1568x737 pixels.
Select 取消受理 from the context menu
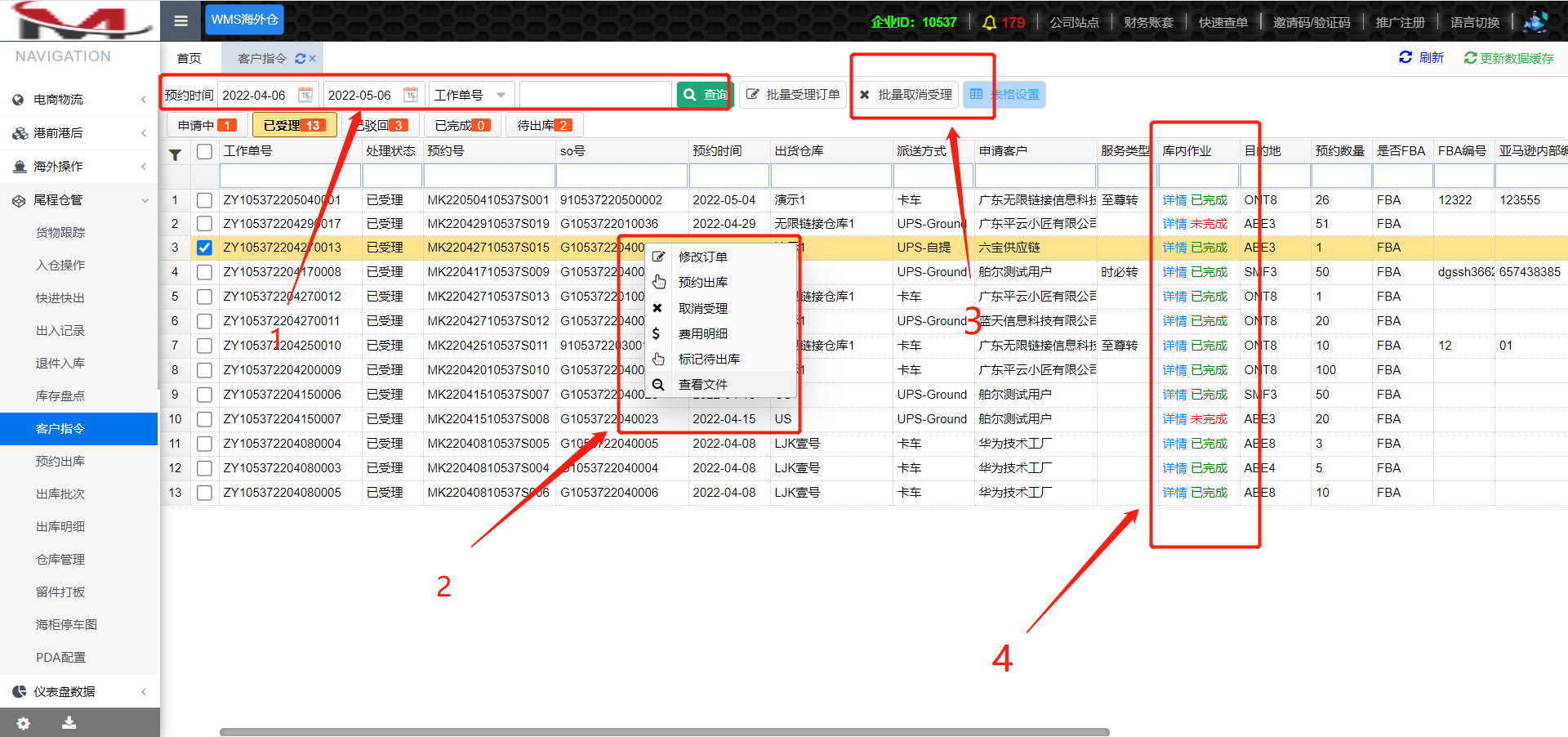click(x=702, y=308)
